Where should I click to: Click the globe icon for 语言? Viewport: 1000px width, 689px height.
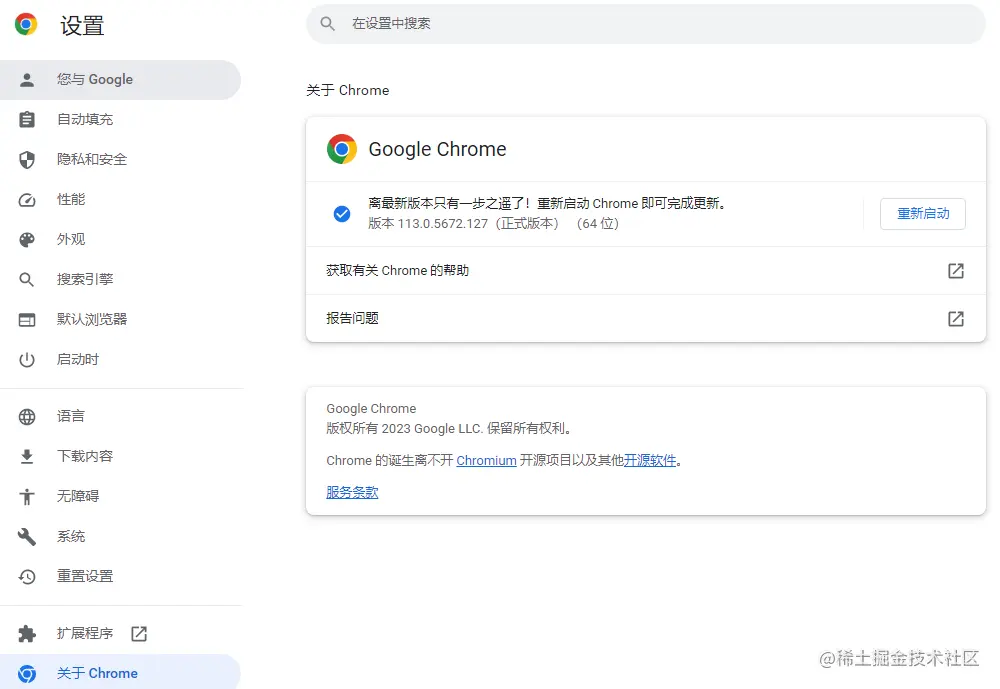pos(27,417)
